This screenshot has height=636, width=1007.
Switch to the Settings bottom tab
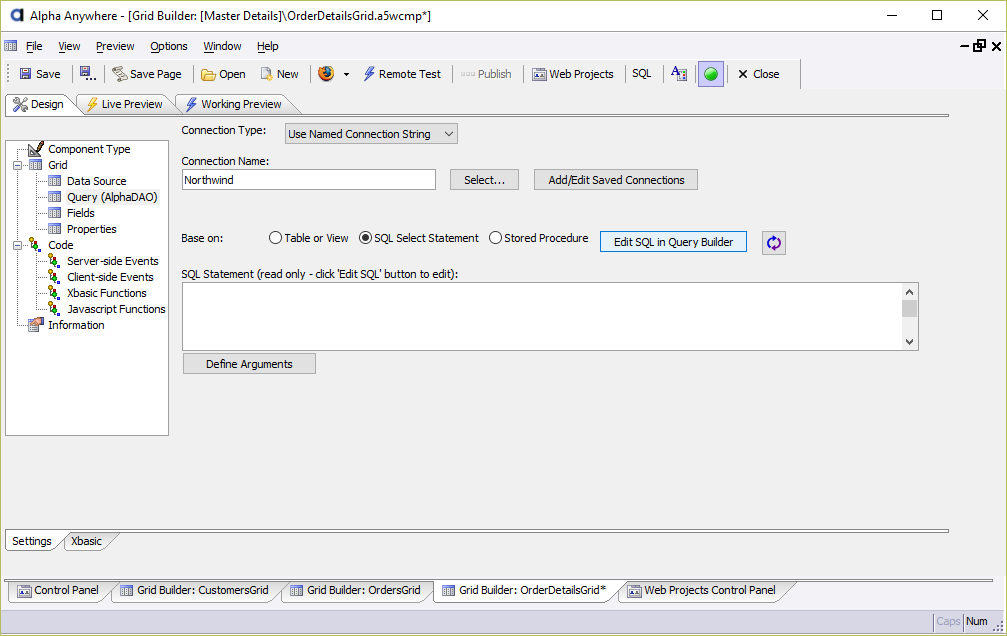pos(31,542)
